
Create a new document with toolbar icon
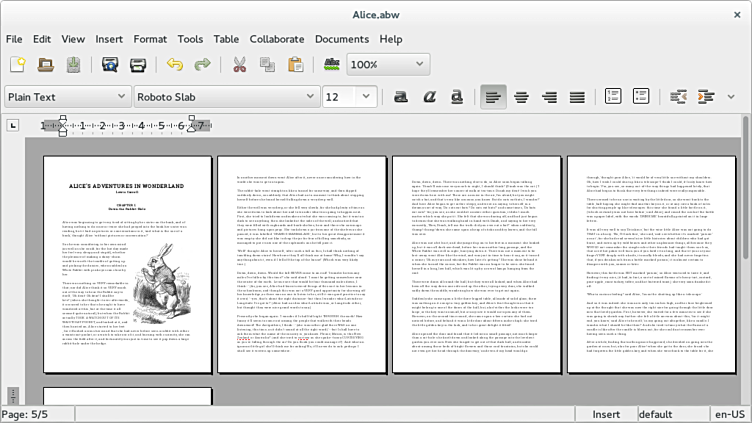tap(18, 65)
